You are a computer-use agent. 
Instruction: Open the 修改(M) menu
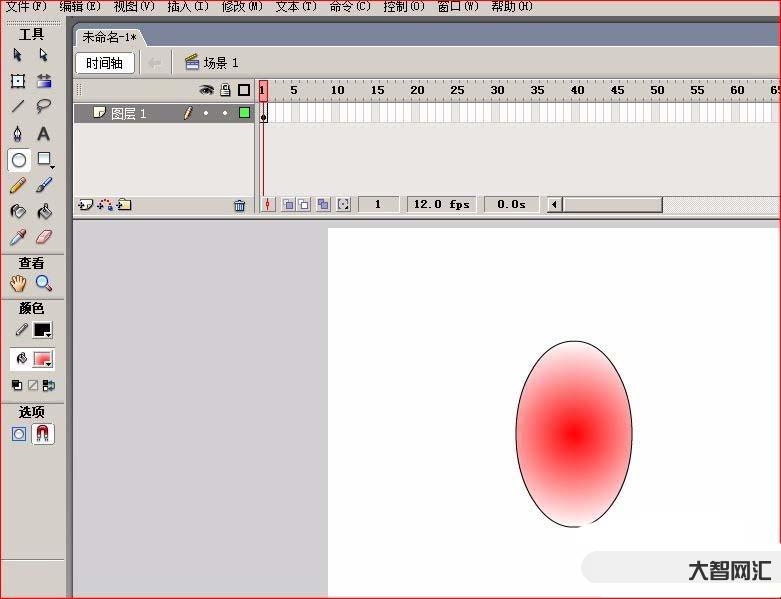(x=241, y=7)
